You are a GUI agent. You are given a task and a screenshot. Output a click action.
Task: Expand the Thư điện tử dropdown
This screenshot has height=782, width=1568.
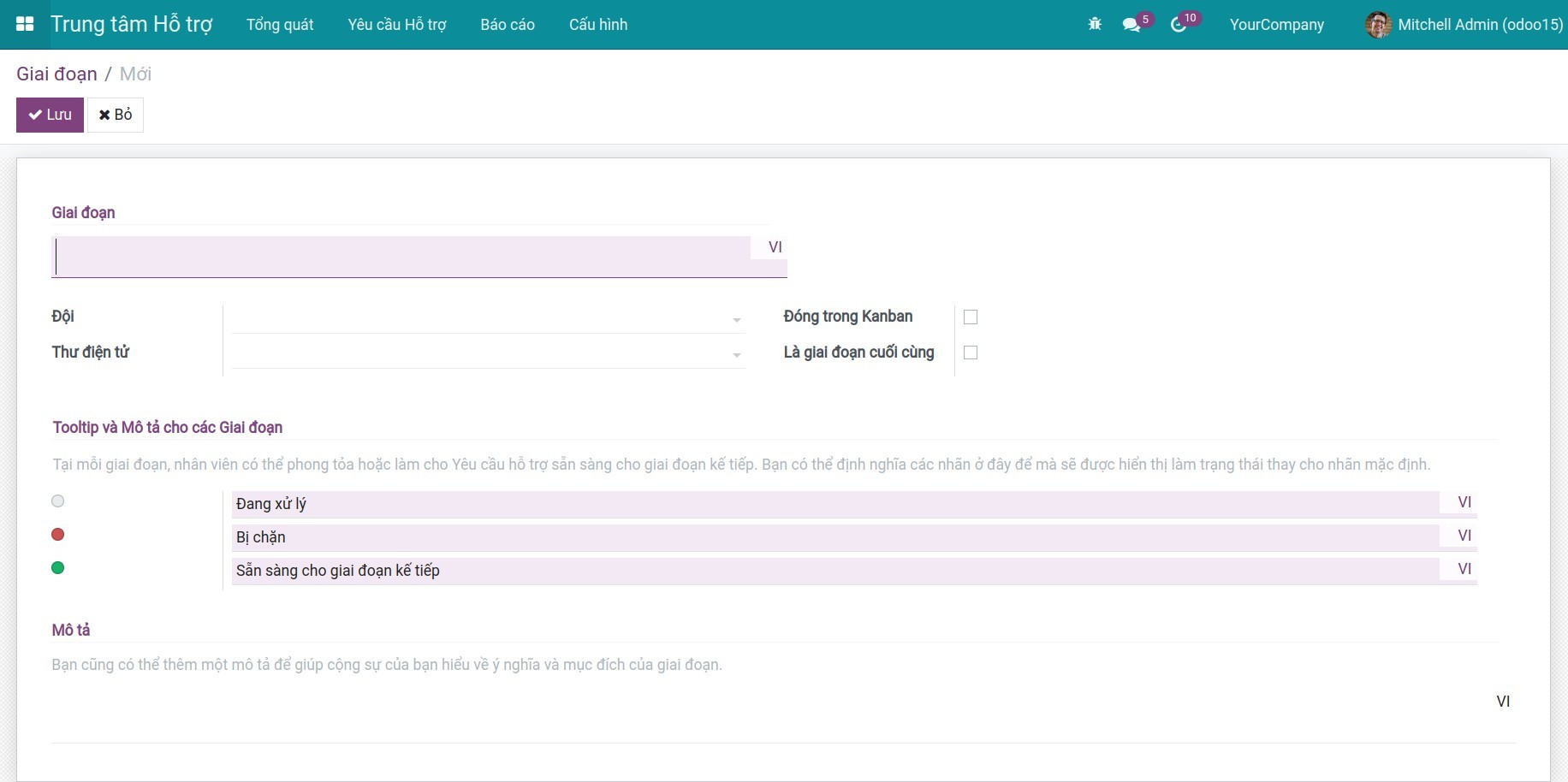pos(736,355)
